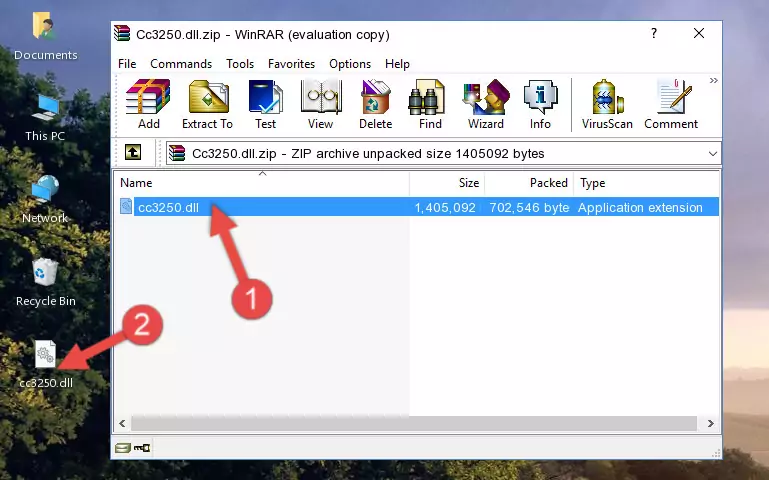Select the Recycle Bin desktop icon

pyautogui.click(x=46, y=283)
